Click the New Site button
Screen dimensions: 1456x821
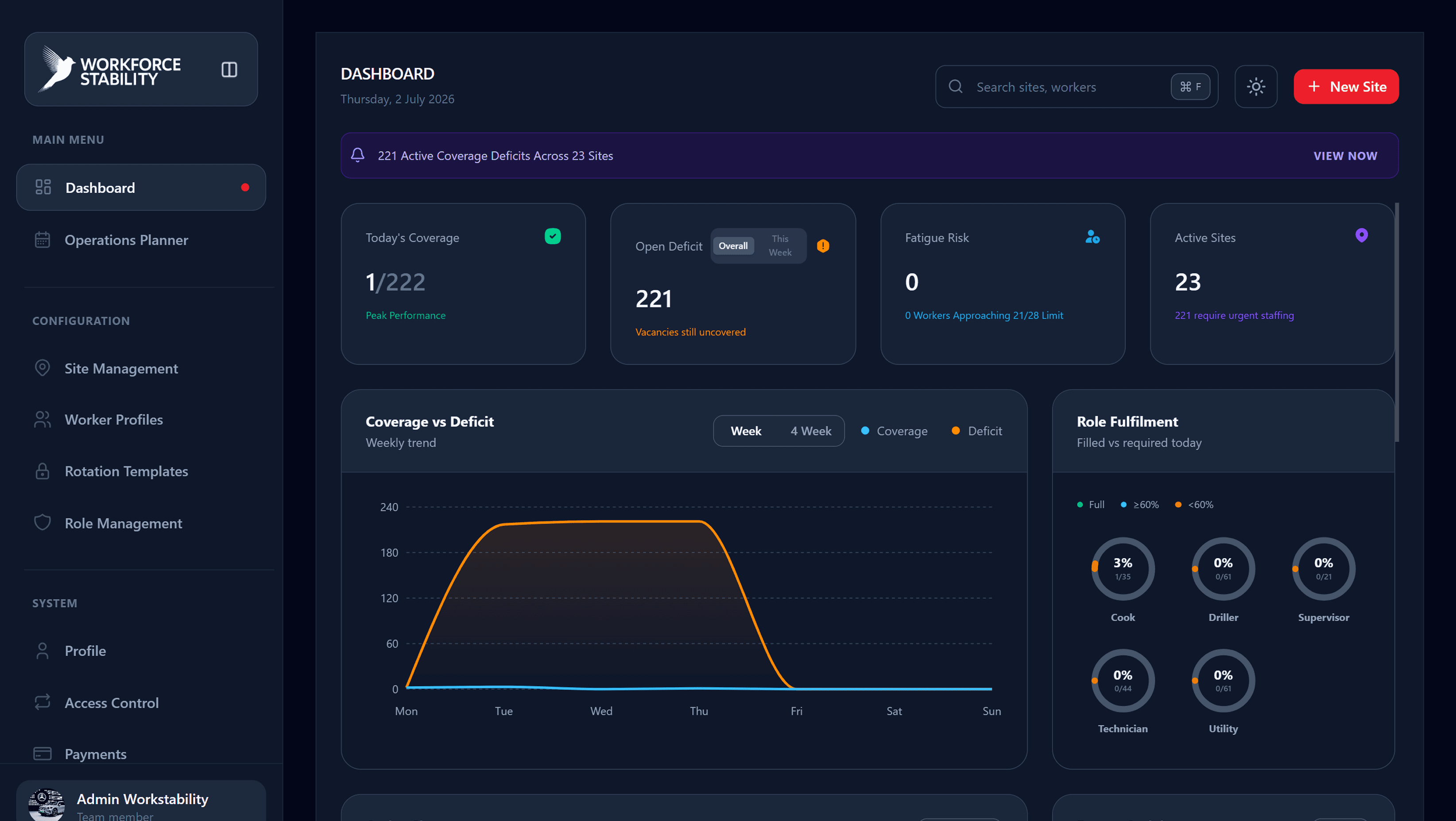pyautogui.click(x=1346, y=86)
